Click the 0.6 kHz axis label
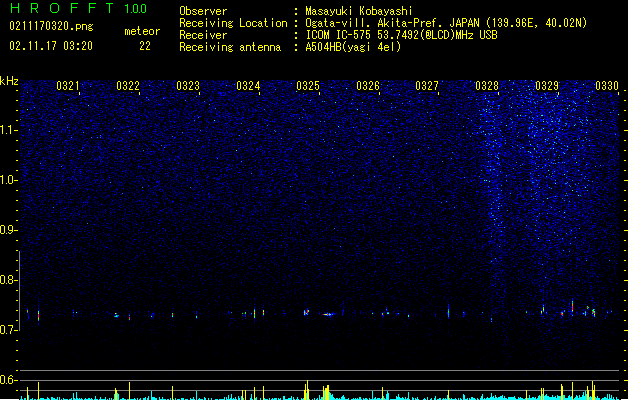 click(x=9, y=380)
